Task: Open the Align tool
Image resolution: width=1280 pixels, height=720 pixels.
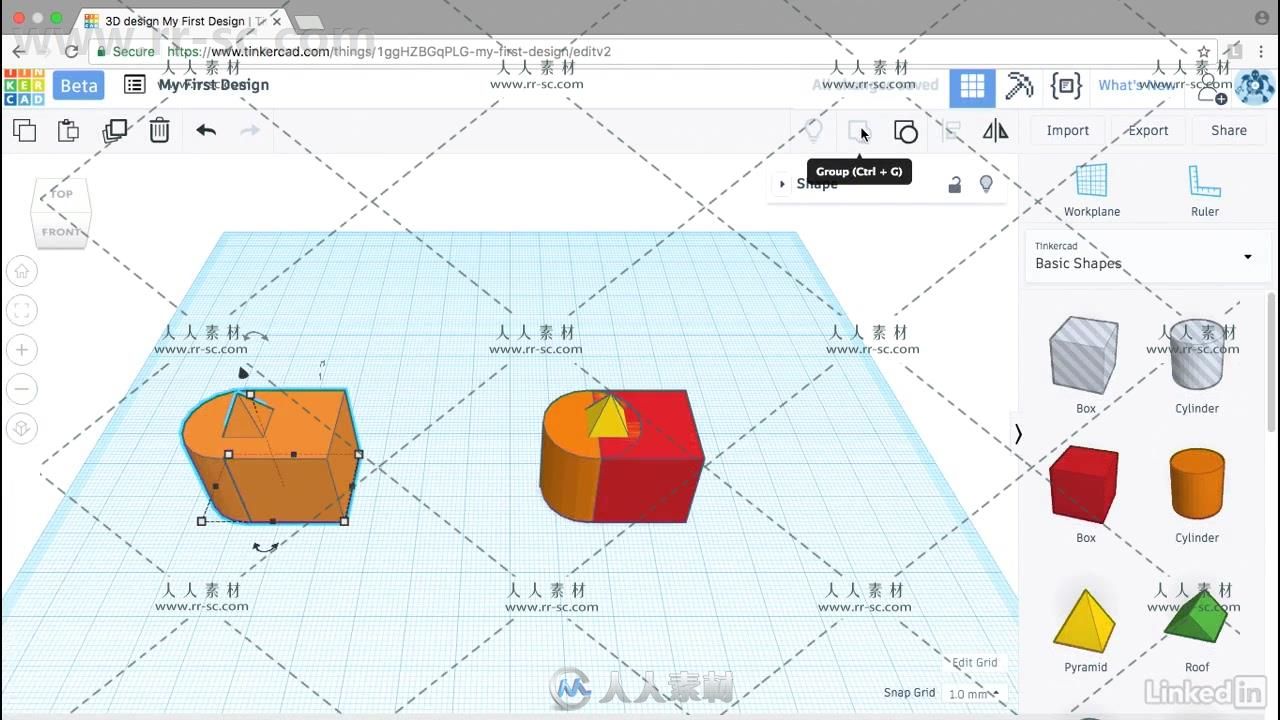Action: pyautogui.click(x=951, y=131)
